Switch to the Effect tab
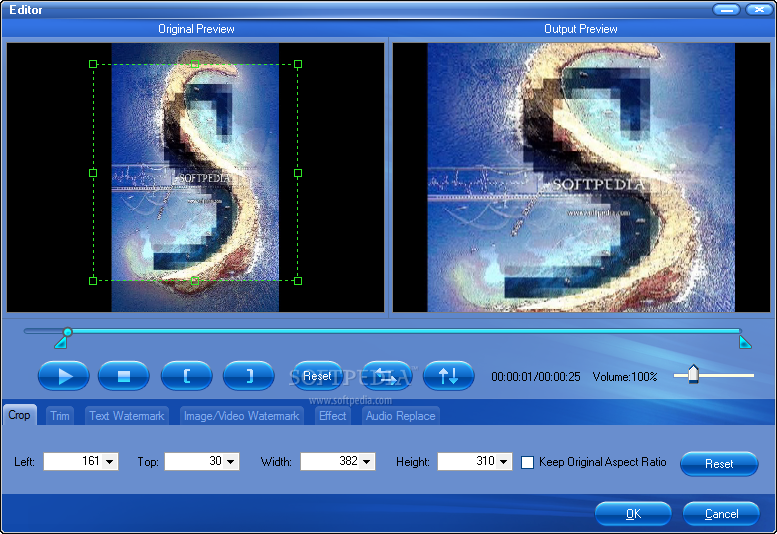Screen dimensions: 777x534 (x=333, y=416)
